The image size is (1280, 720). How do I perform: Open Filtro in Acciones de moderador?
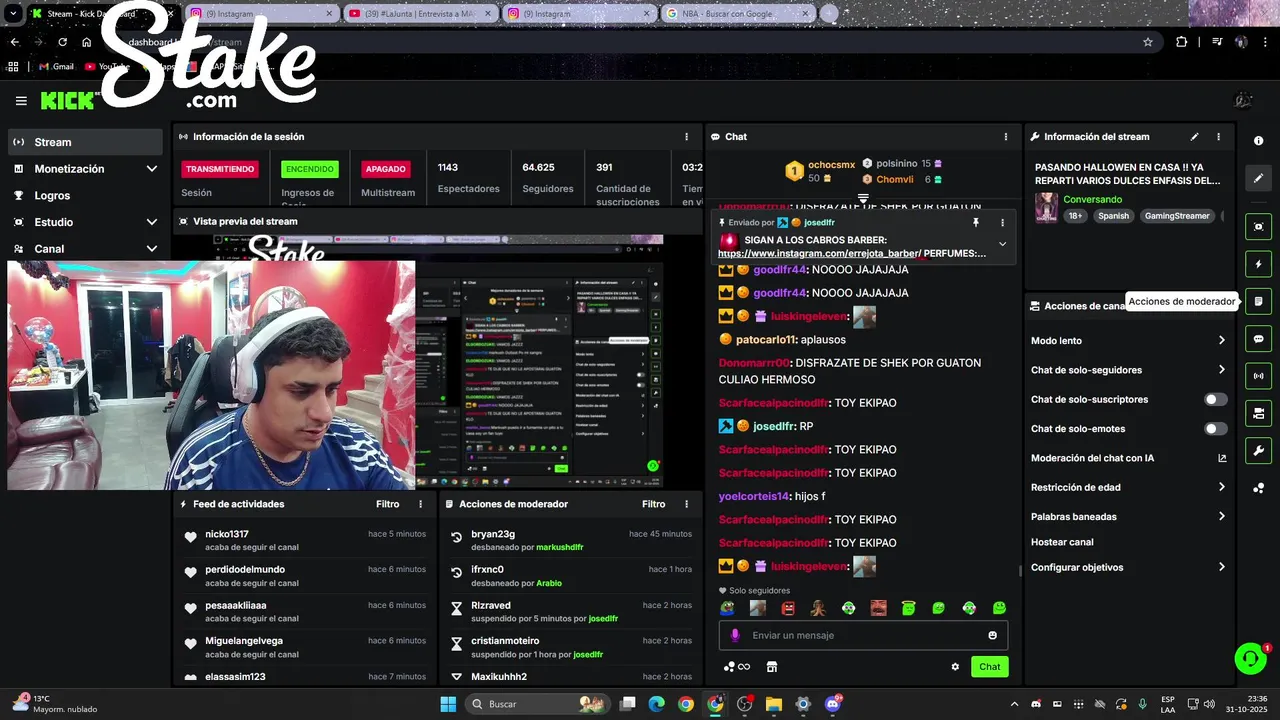653,505
